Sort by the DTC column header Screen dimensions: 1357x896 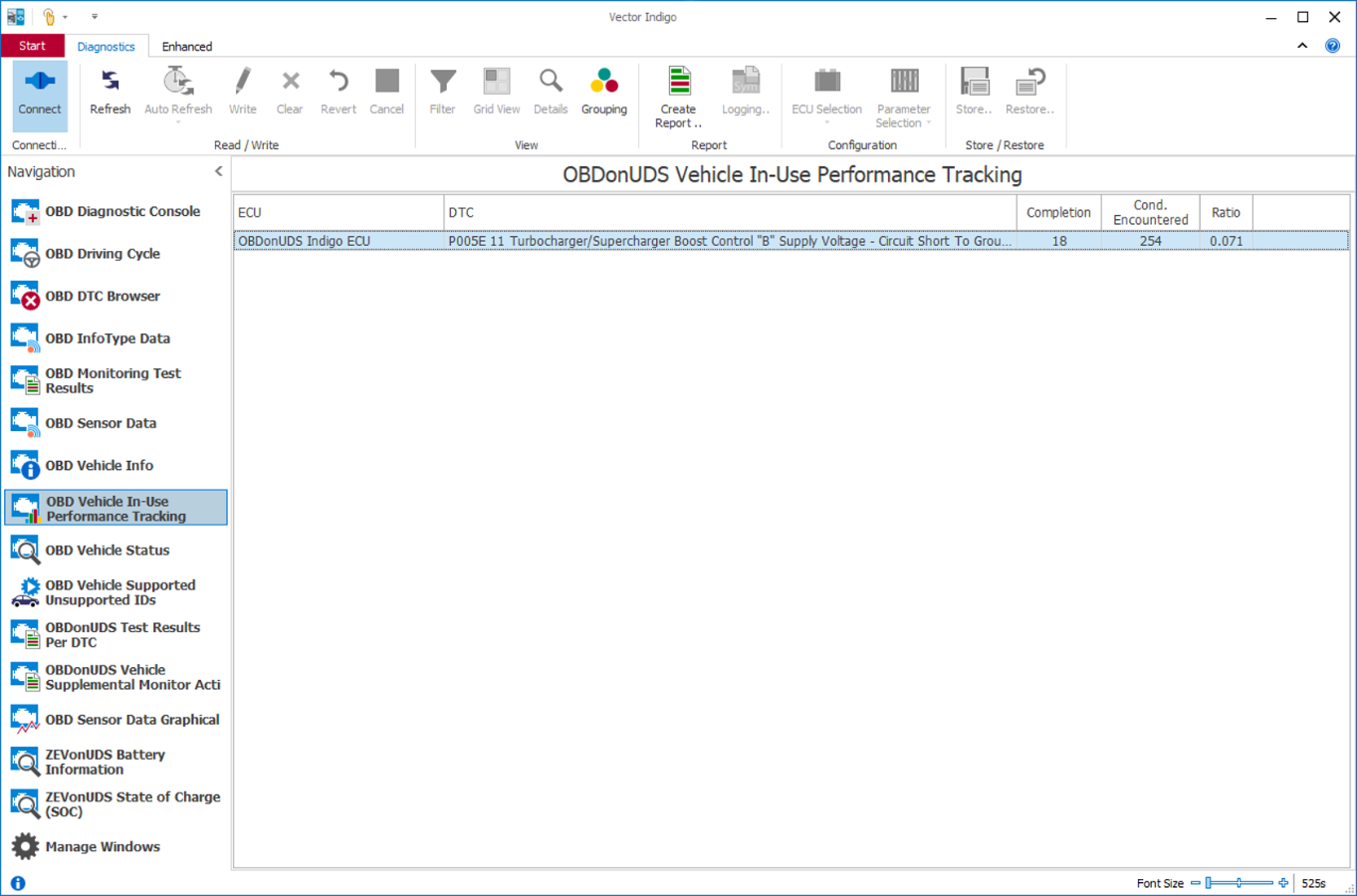point(730,212)
